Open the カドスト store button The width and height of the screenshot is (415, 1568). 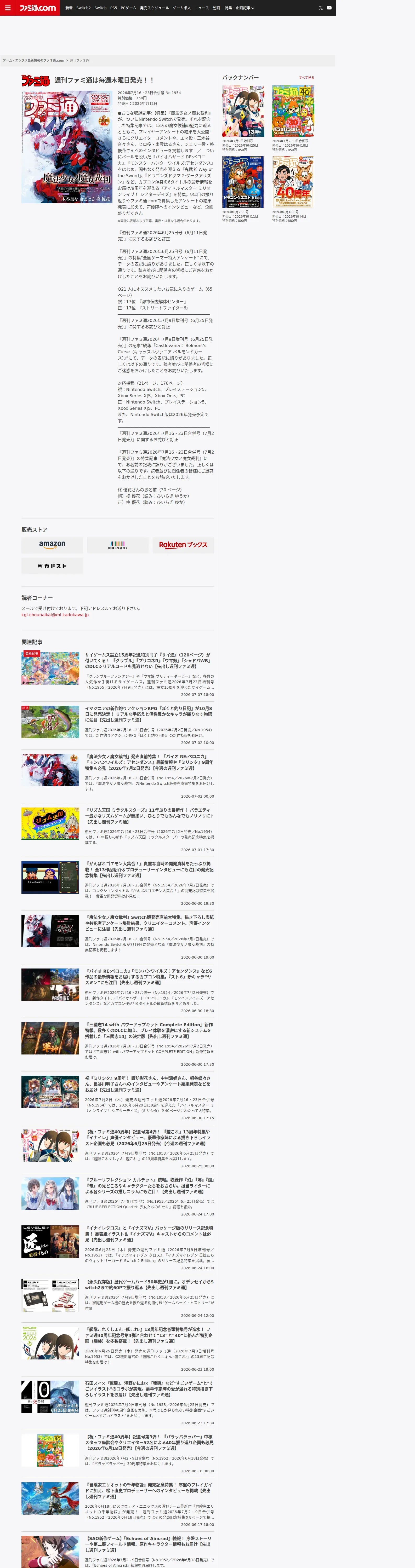click(x=52, y=566)
